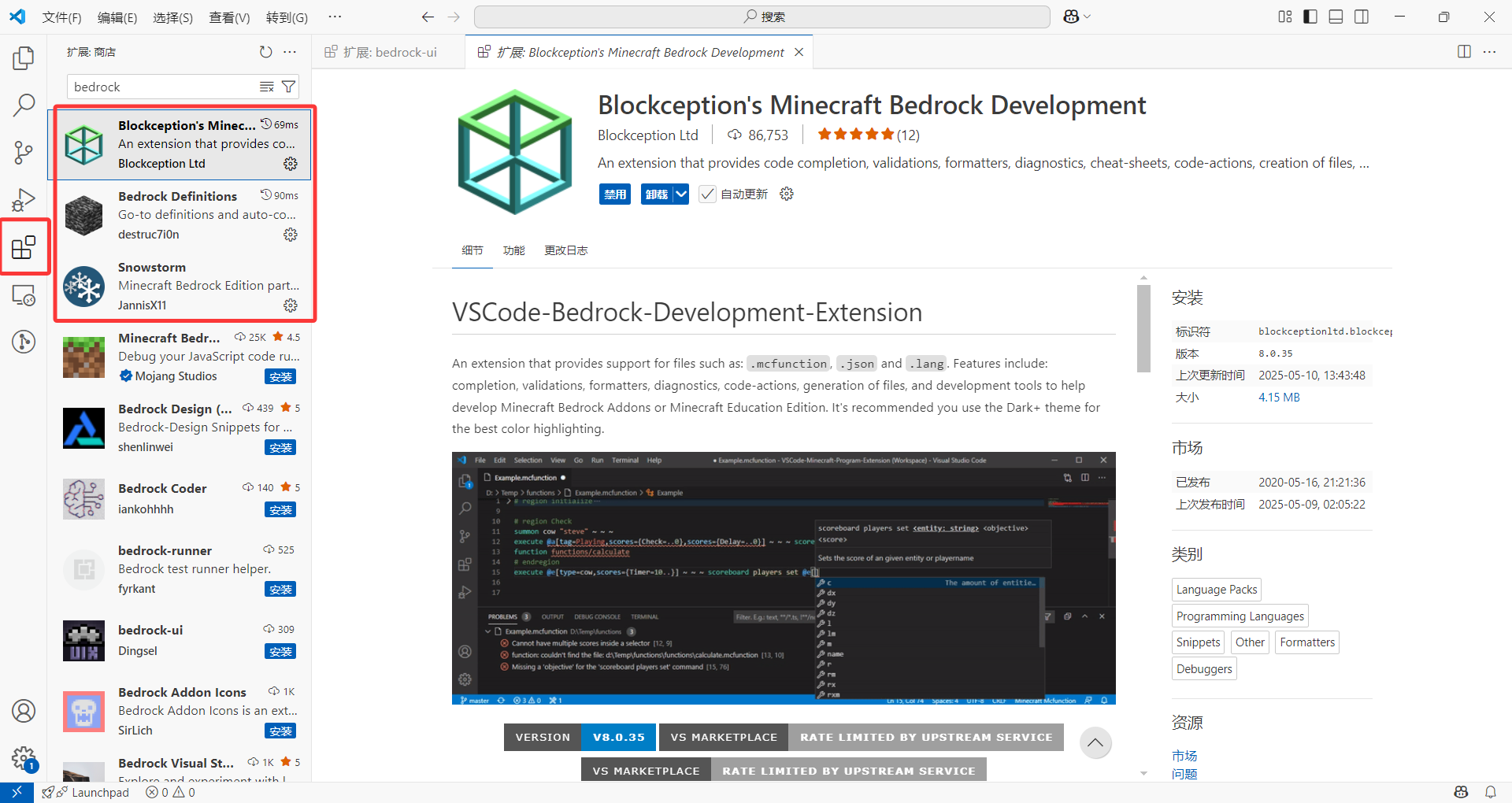Open Copilot dropdown in title bar
1512x803 pixels.
(1077, 17)
